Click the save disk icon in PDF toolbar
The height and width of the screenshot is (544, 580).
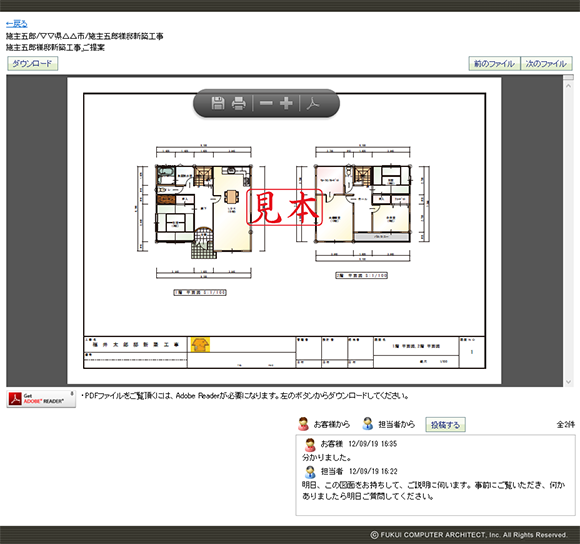point(218,103)
